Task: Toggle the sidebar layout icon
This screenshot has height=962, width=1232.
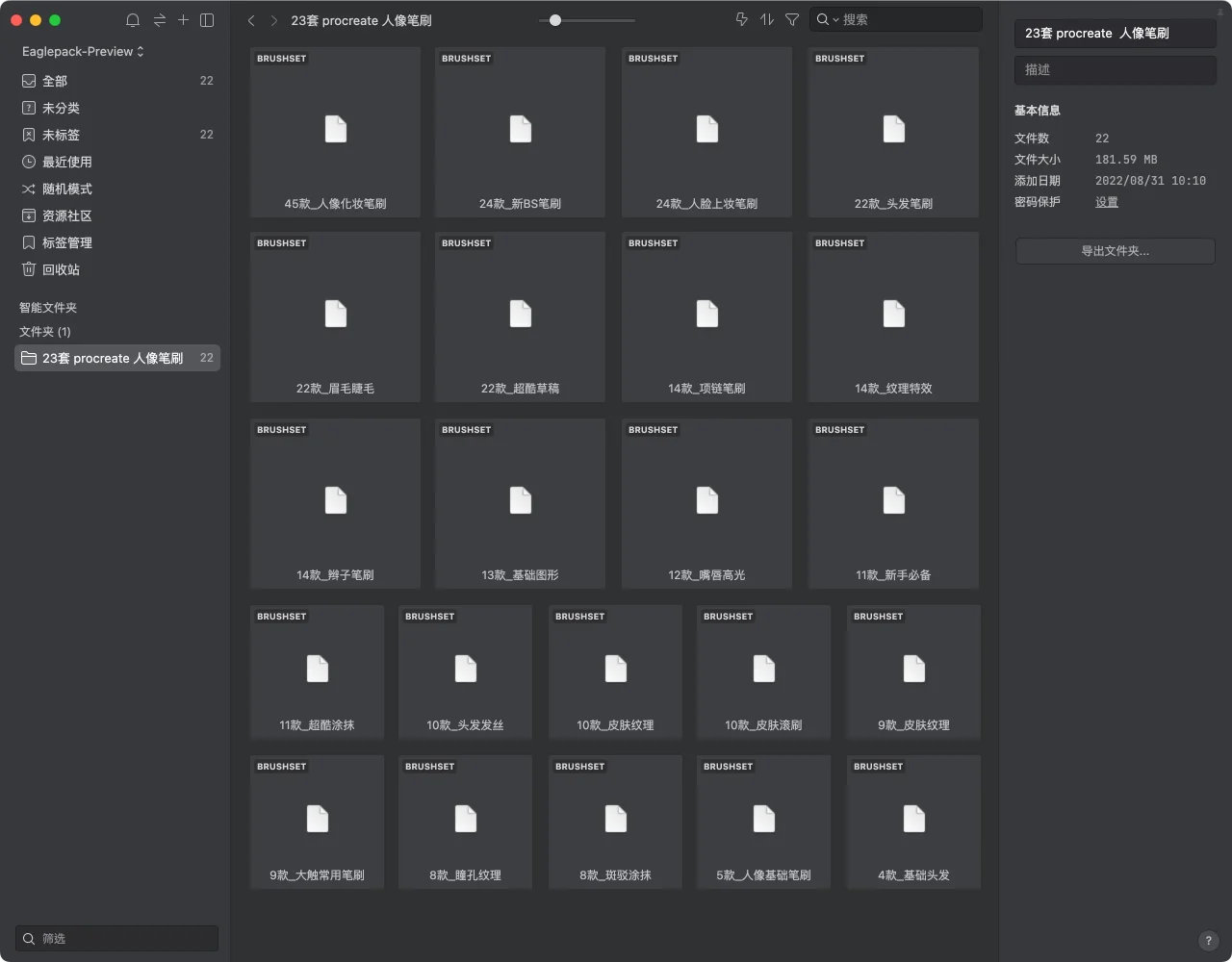Action: [x=207, y=19]
